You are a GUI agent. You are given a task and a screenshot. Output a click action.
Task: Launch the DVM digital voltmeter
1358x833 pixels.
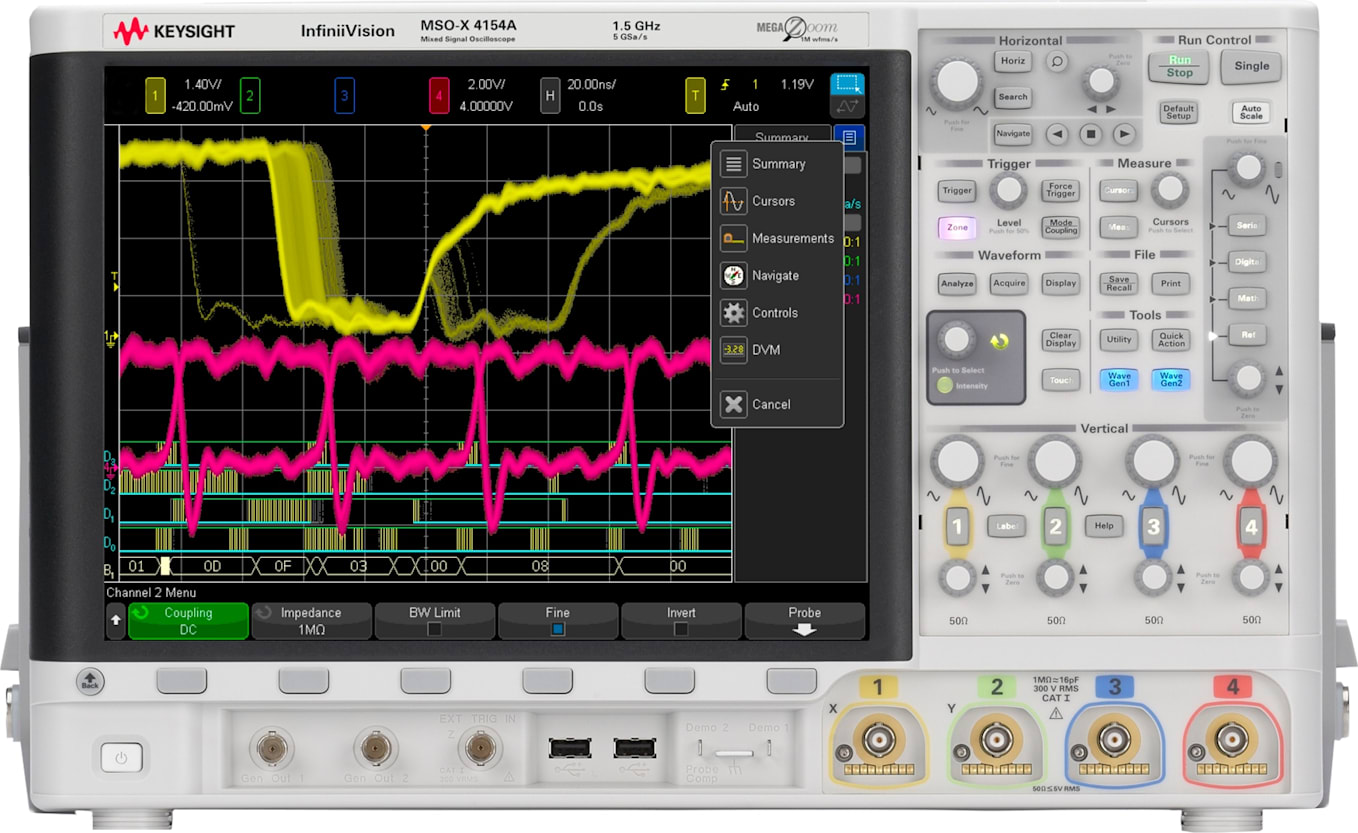click(765, 350)
